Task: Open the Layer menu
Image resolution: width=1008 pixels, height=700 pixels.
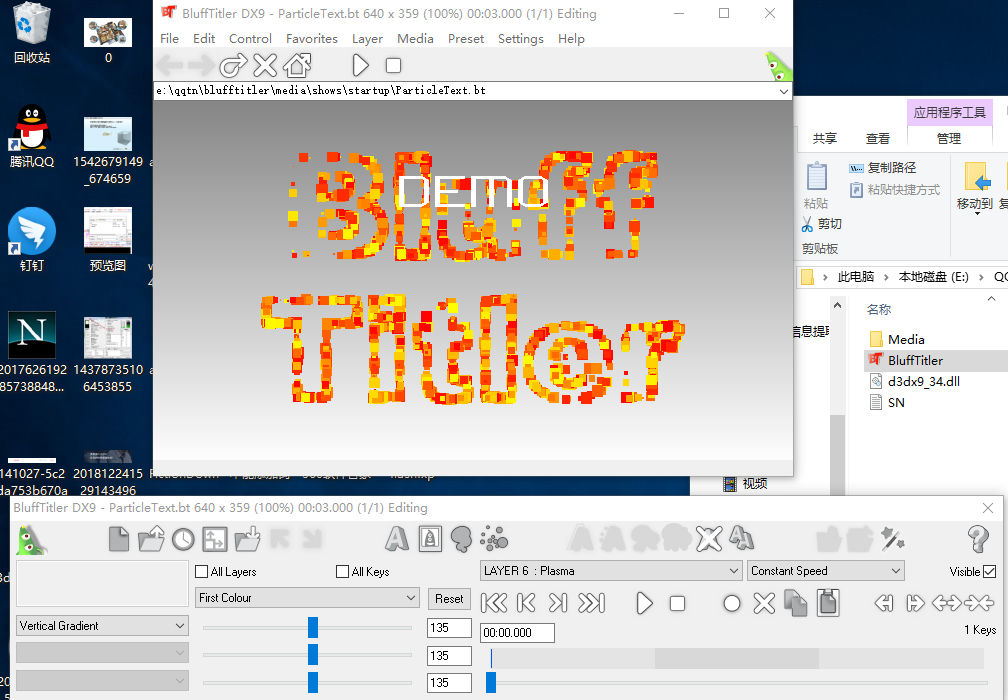Action: point(367,39)
